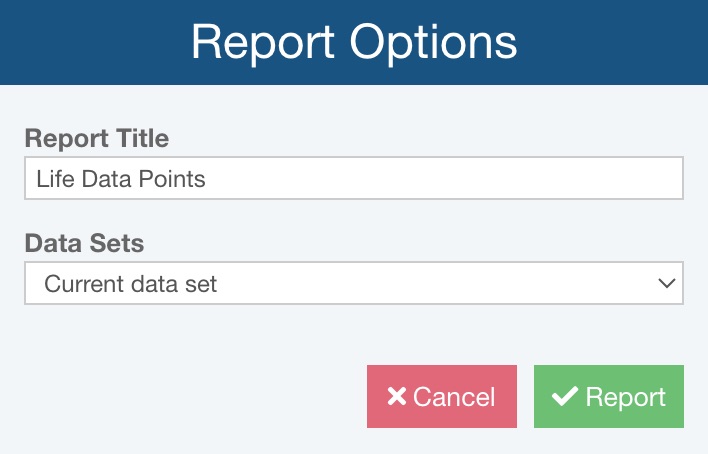This screenshot has height=454, width=708.
Task: Click the "Report Options" dialog header
Action: point(354,42)
